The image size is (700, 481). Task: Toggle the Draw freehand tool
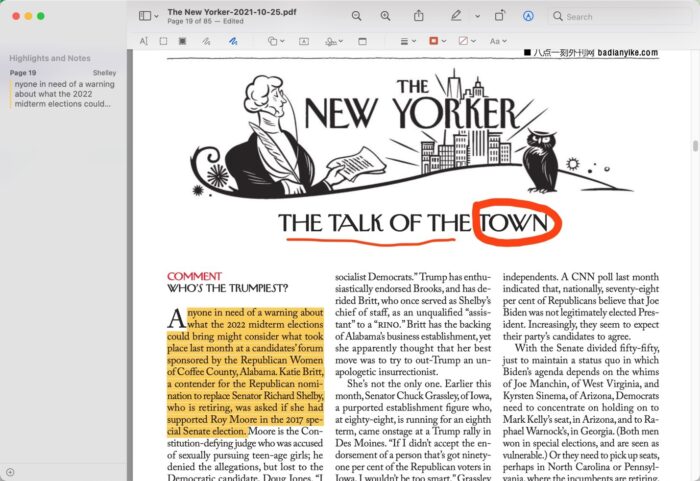233,42
